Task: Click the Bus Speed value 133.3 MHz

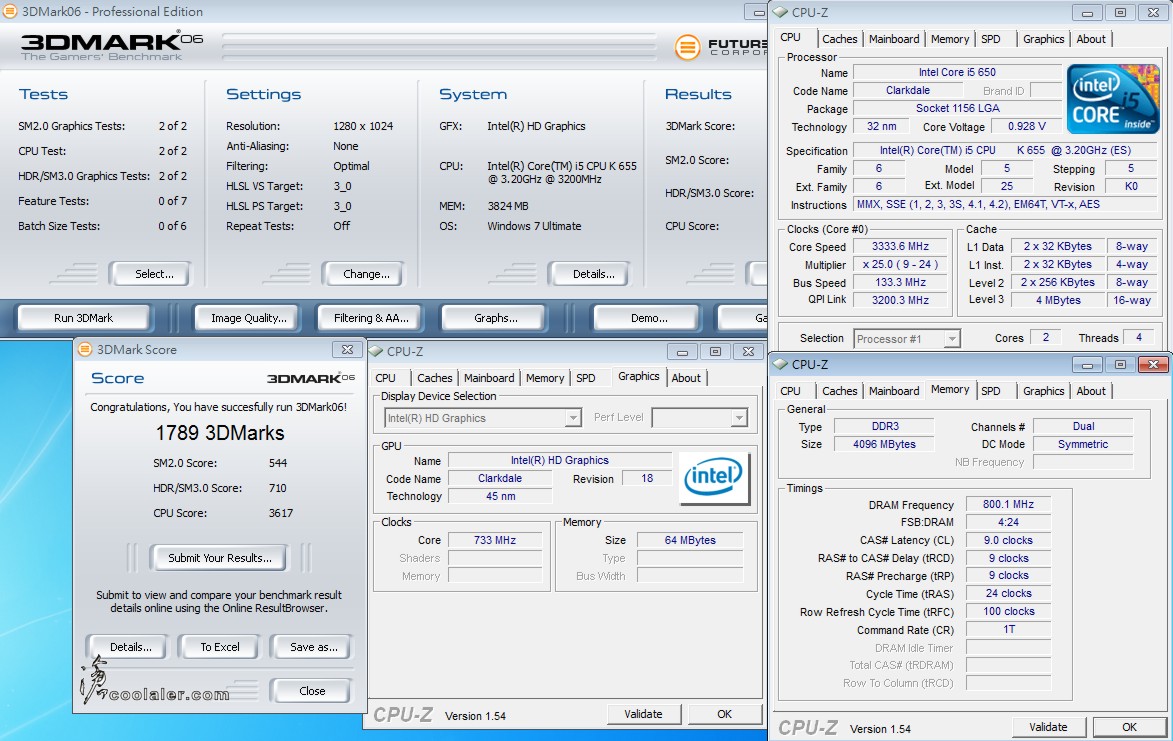Action: pos(900,283)
